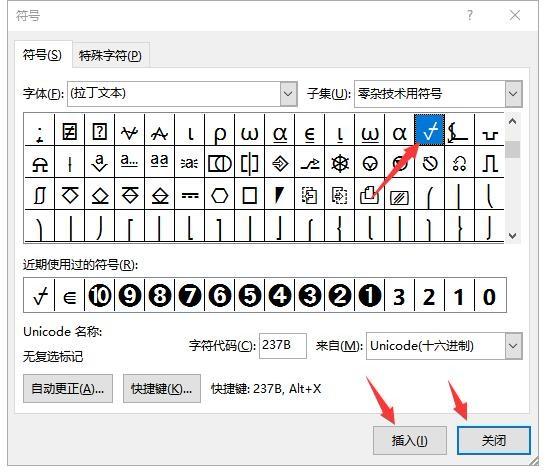Screen dimensions: 546x473
Task: Select recent not check mark symbol
Action: 40,296
